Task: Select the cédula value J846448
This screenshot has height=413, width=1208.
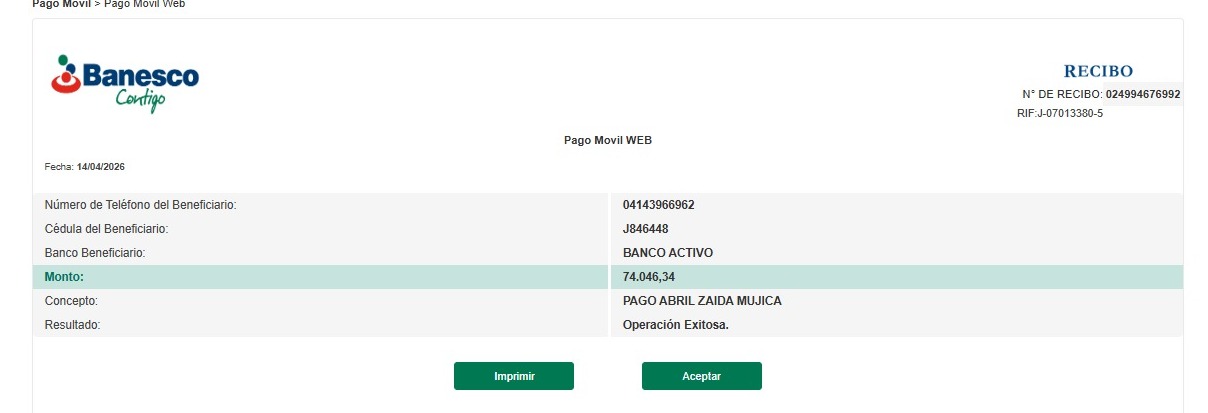Action: click(645, 229)
